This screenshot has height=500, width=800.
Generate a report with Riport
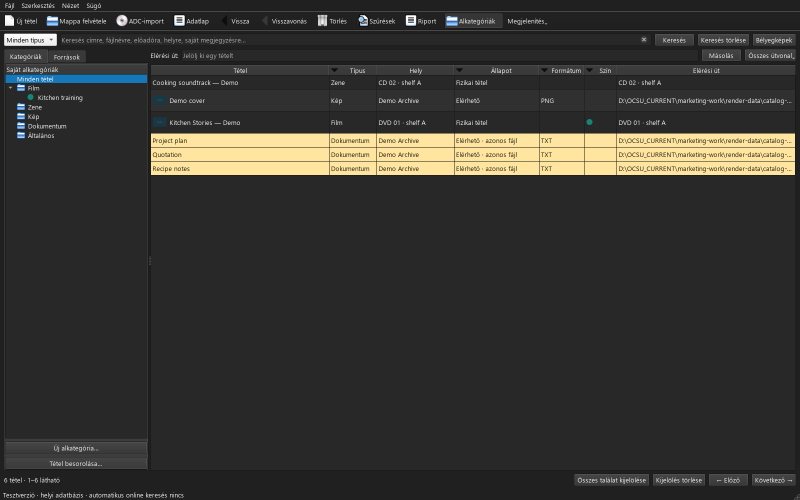point(421,21)
